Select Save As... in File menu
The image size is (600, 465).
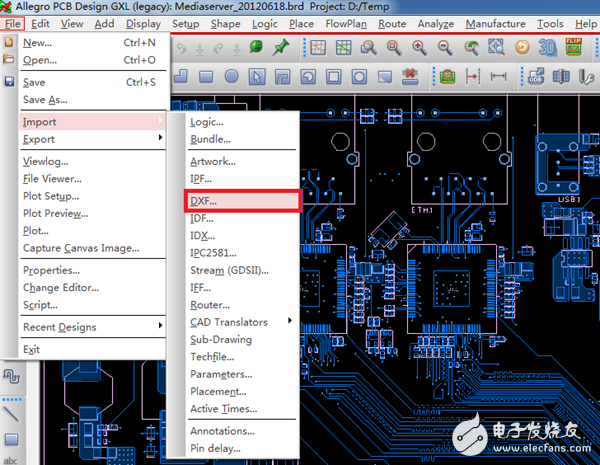(46, 100)
